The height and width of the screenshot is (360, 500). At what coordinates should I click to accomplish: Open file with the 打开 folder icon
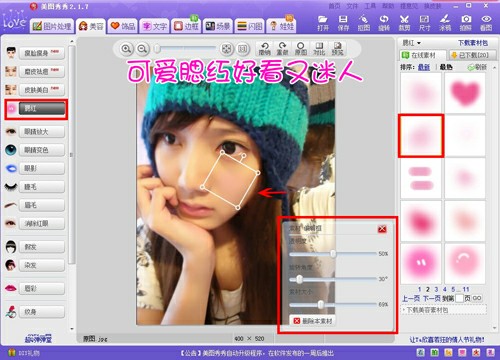click(x=323, y=23)
